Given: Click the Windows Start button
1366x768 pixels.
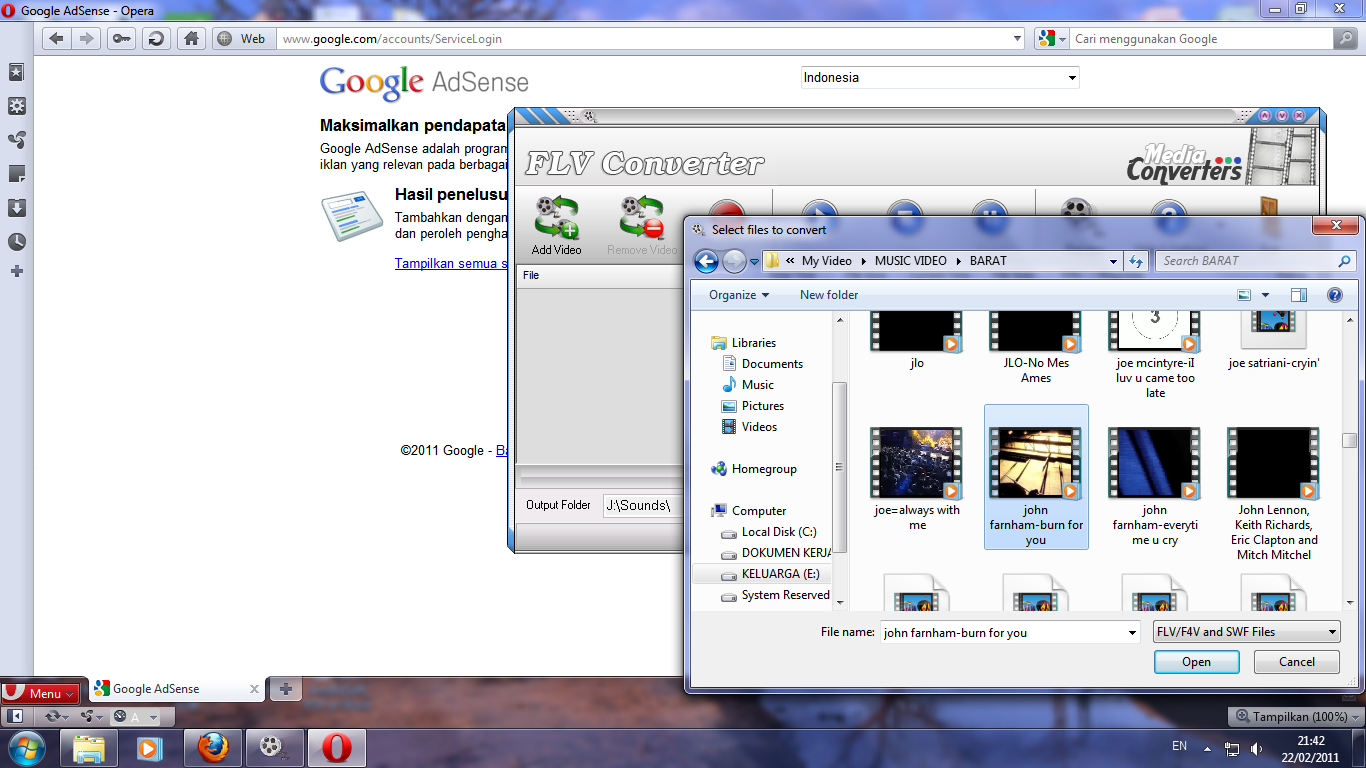Looking at the screenshot, I should 27,747.
